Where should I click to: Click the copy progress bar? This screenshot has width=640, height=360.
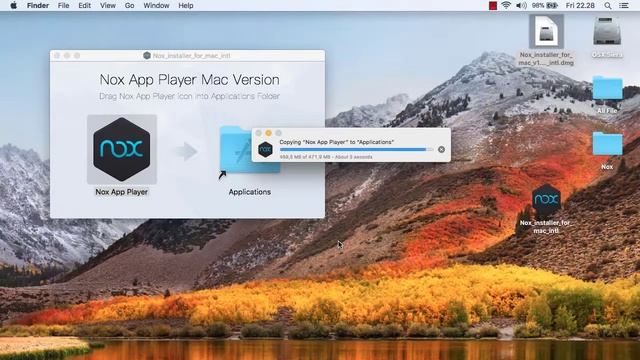click(x=356, y=149)
